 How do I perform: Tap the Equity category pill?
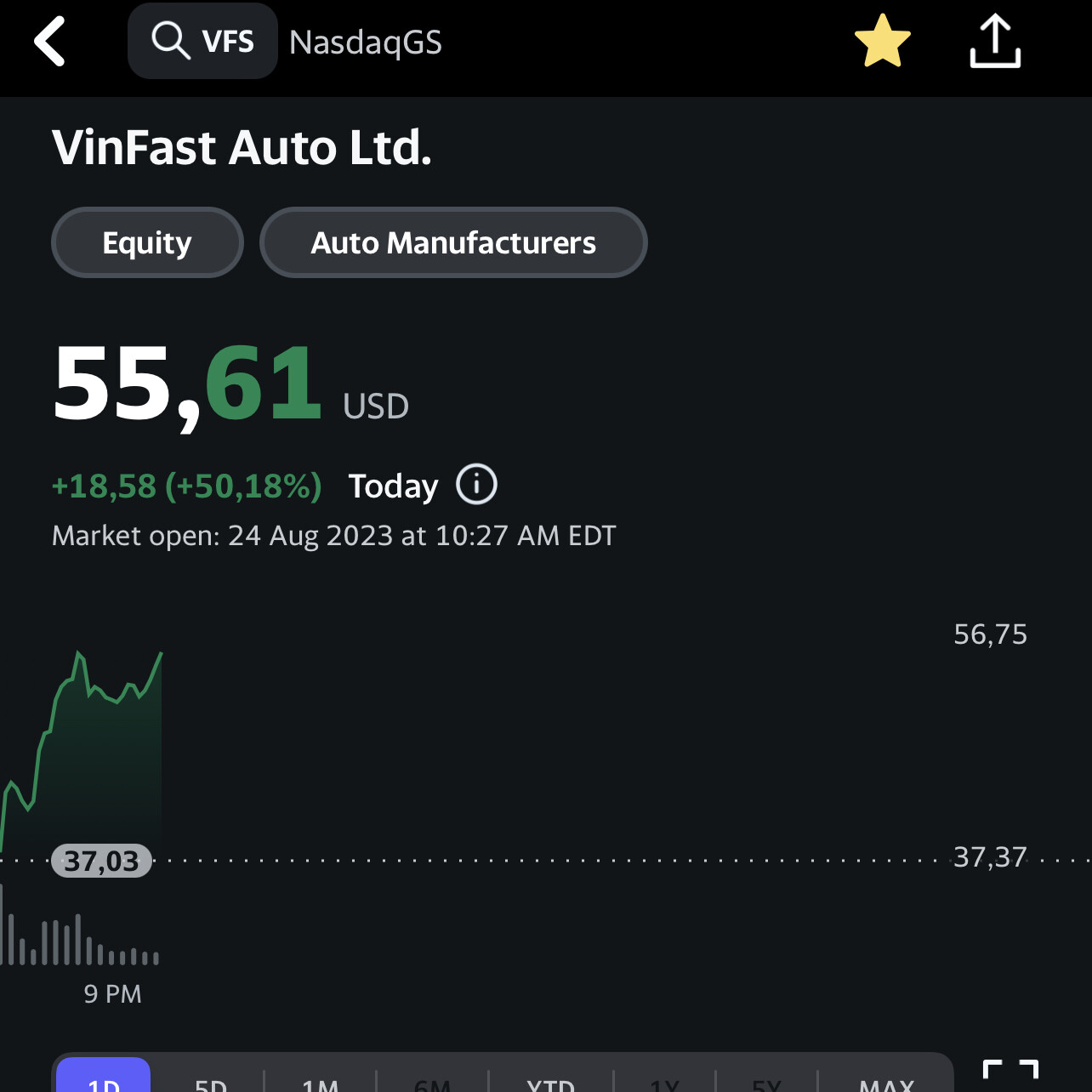pos(147,243)
